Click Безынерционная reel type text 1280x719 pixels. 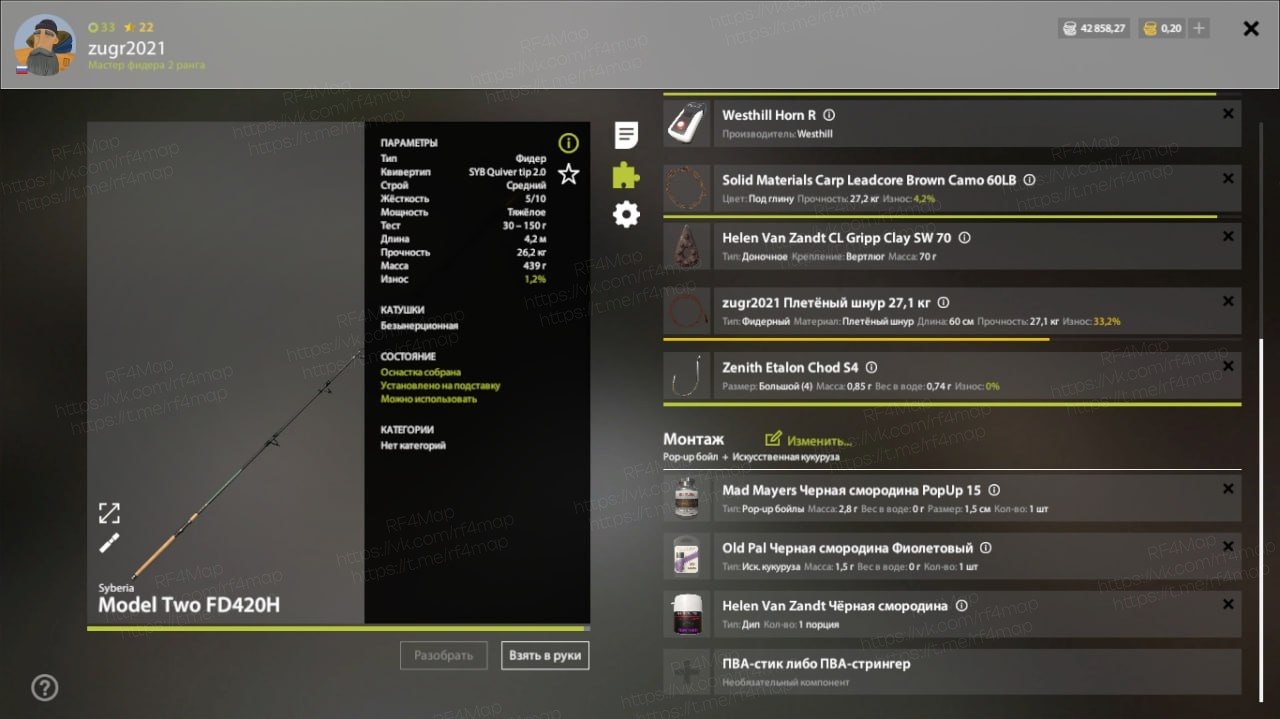pyautogui.click(x=420, y=326)
